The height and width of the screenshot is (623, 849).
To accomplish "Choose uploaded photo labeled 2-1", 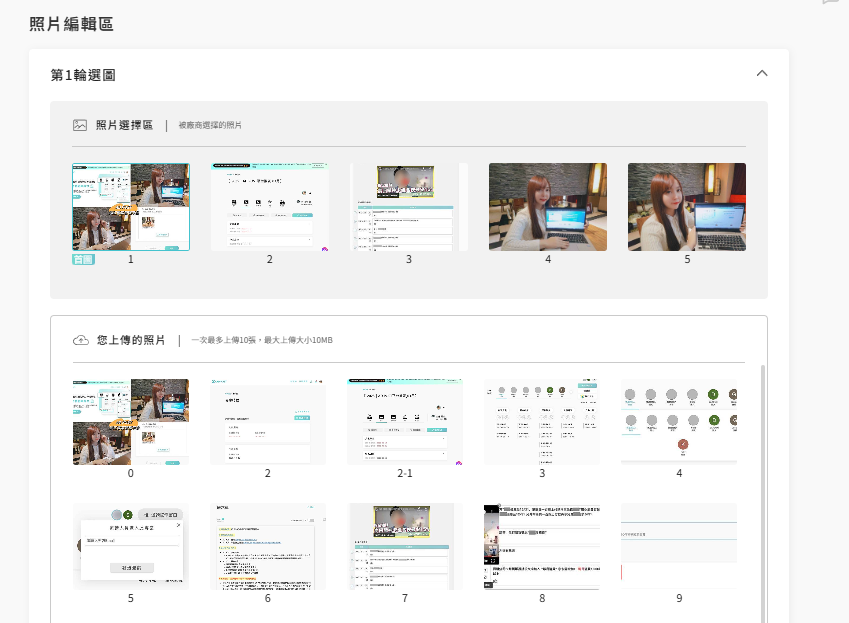I will coord(405,422).
